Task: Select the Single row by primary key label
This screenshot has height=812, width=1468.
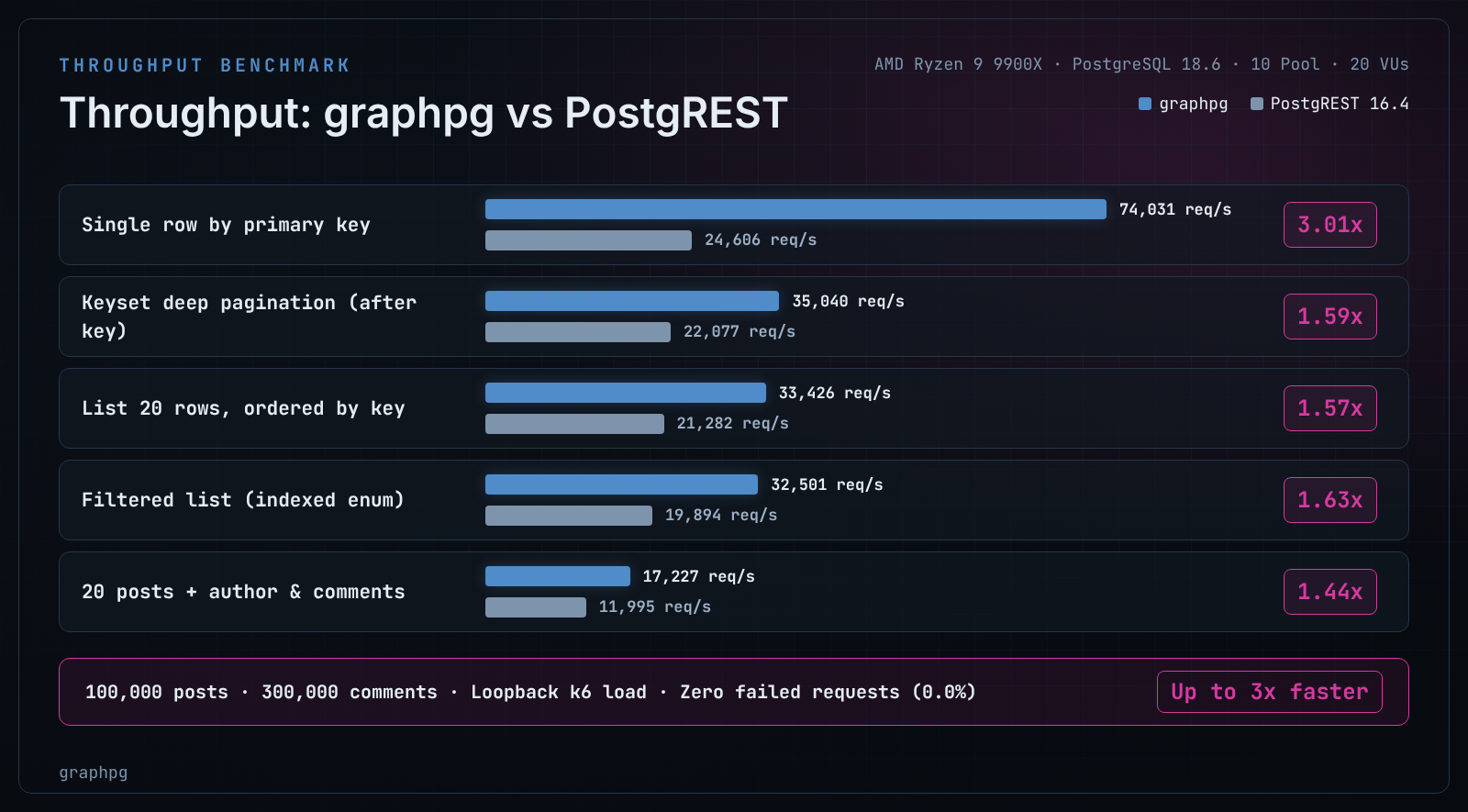Action: pos(226,225)
